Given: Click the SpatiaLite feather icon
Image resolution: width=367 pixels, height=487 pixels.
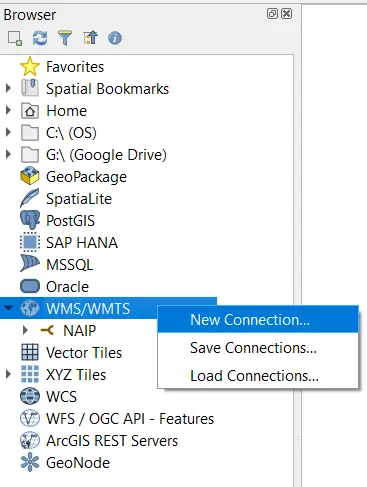Looking at the screenshot, I should click(x=30, y=198).
